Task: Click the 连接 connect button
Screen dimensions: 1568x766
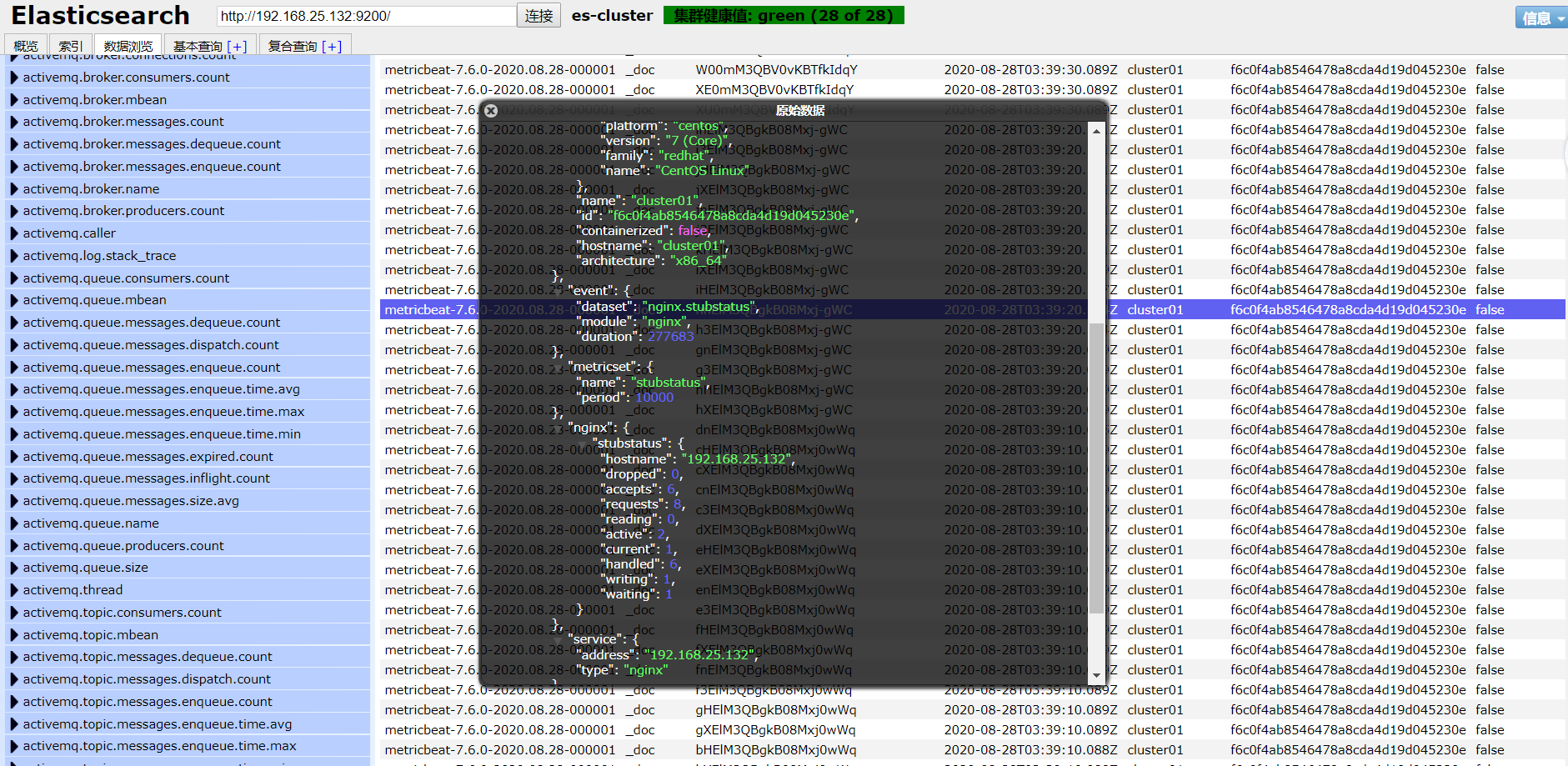Action: point(539,16)
